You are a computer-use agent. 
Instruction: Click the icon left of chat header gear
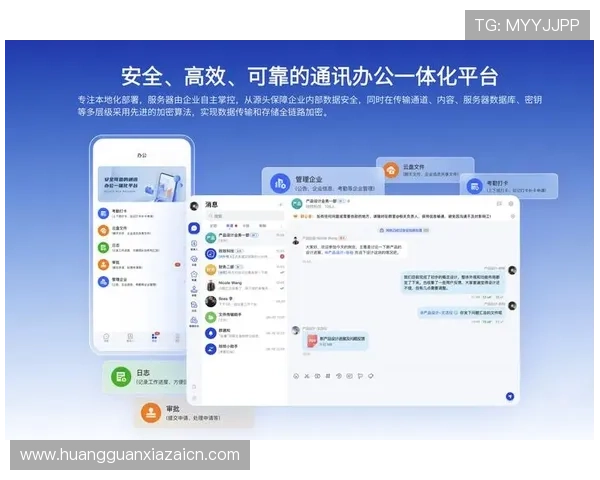tap(499, 204)
